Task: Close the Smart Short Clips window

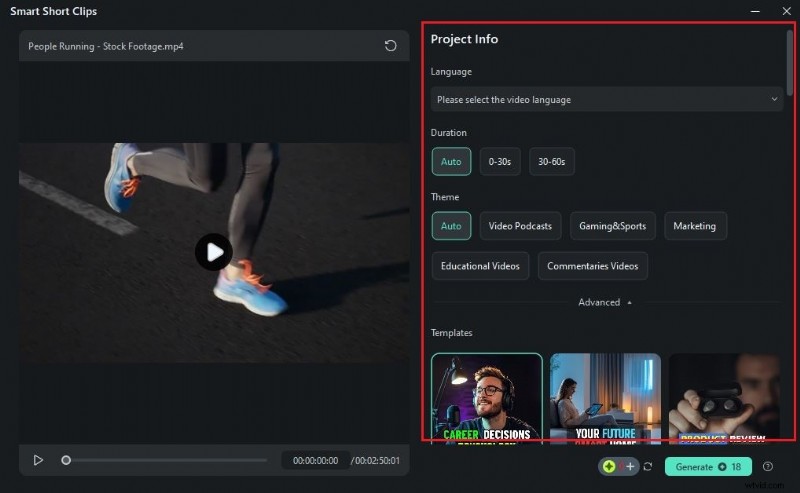Action: (783, 11)
